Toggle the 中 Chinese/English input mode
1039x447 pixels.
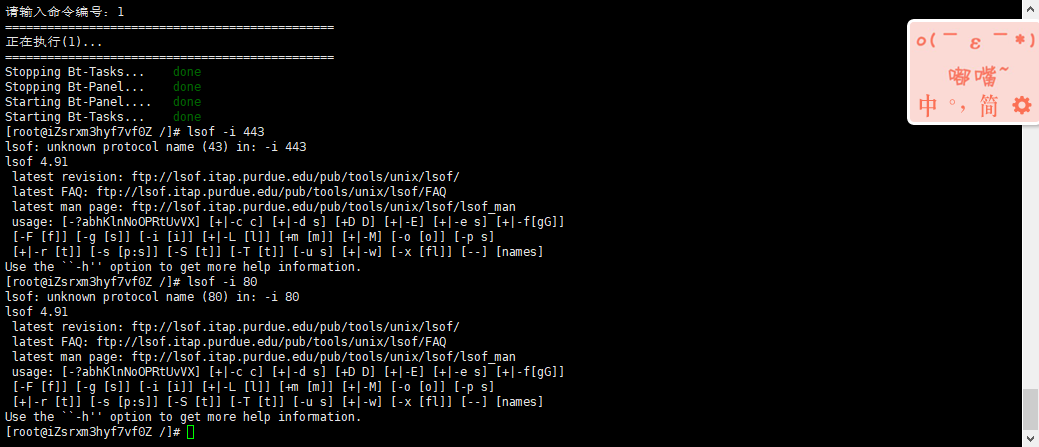pyautogui.click(x=928, y=106)
